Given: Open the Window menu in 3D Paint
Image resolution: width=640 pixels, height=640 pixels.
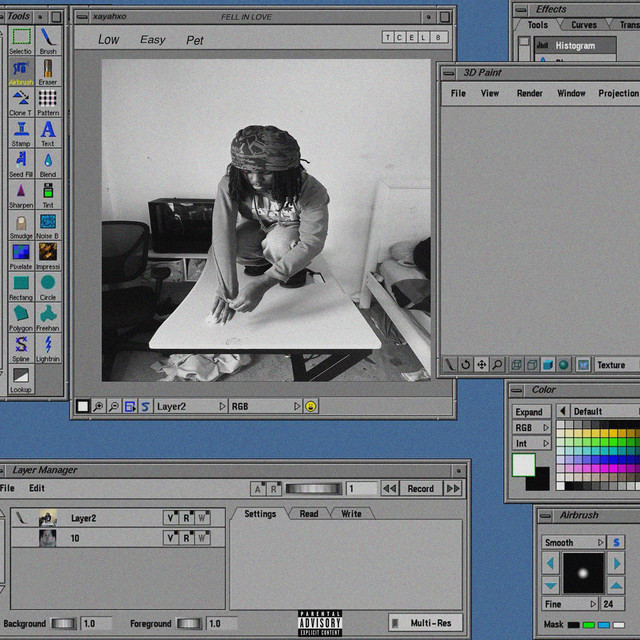Looking at the screenshot, I should tap(571, 93).
